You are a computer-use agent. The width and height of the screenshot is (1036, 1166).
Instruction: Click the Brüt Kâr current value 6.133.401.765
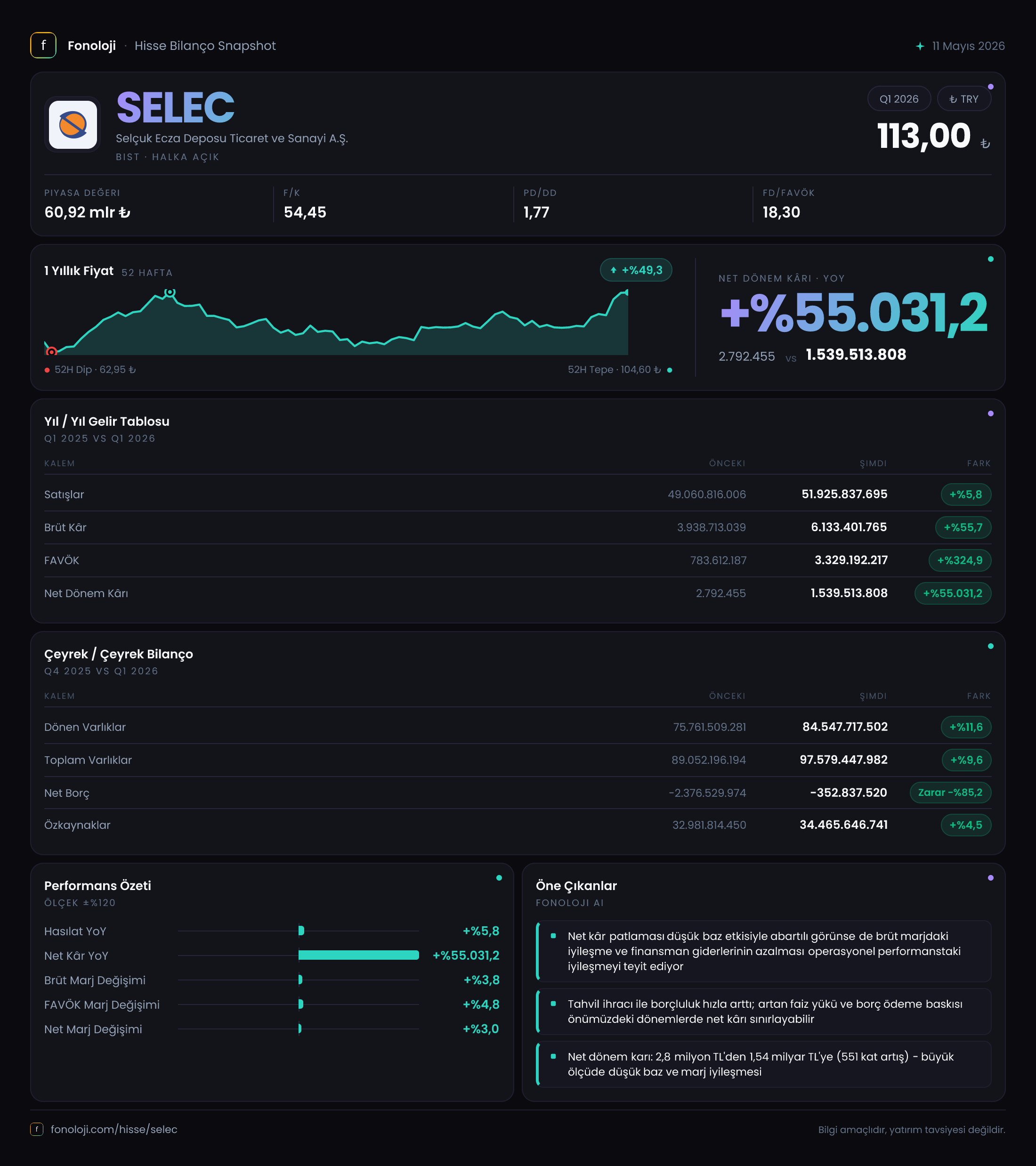click(849, 527)
